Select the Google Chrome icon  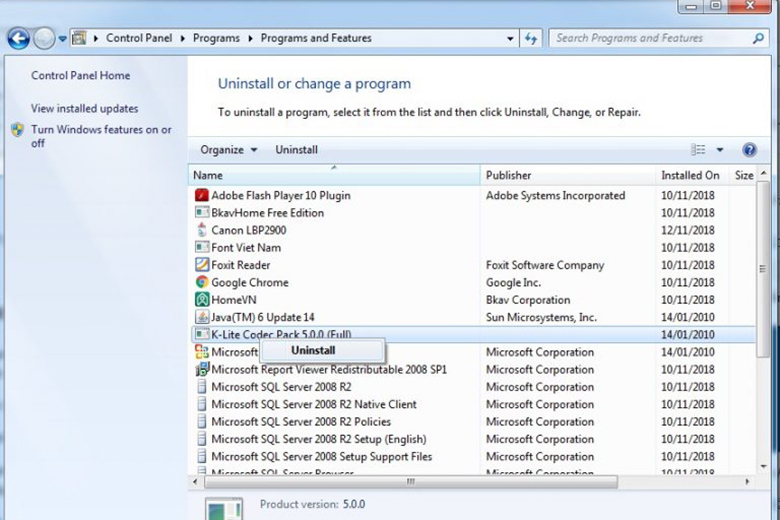point(202,282)
